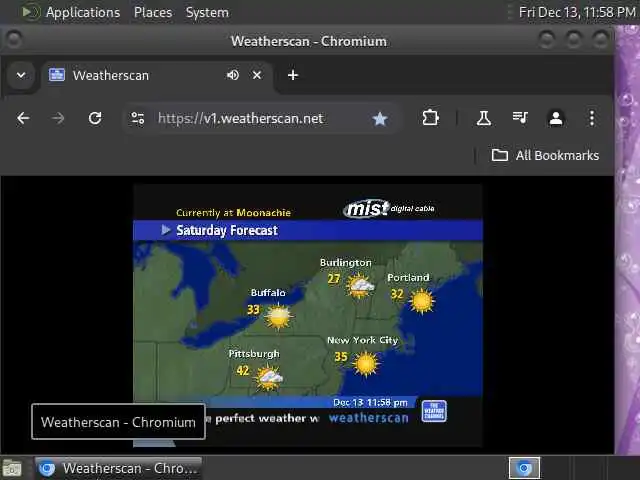Close the Weatherscan tab

pos(257,75)
